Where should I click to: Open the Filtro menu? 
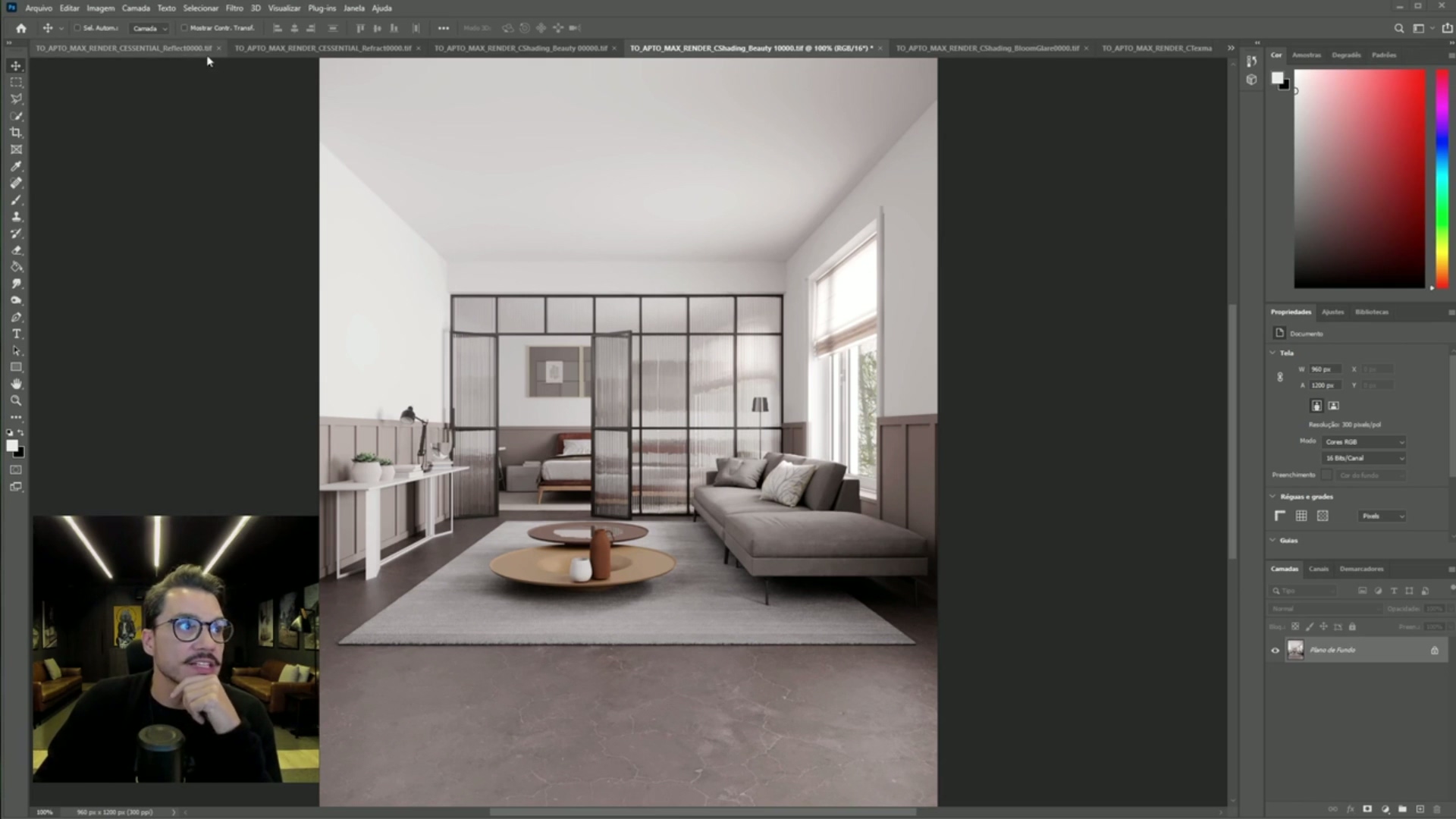[234, 8]
